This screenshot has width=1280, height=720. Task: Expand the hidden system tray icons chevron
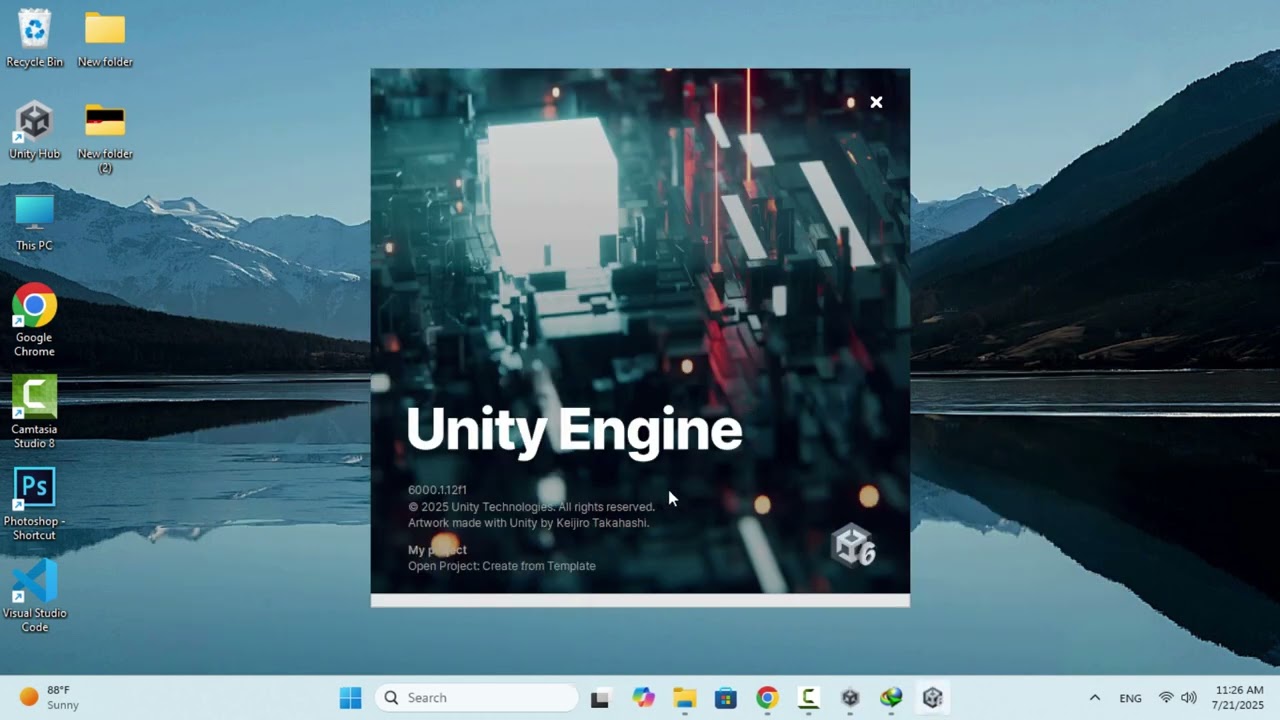pos(1094,698)
